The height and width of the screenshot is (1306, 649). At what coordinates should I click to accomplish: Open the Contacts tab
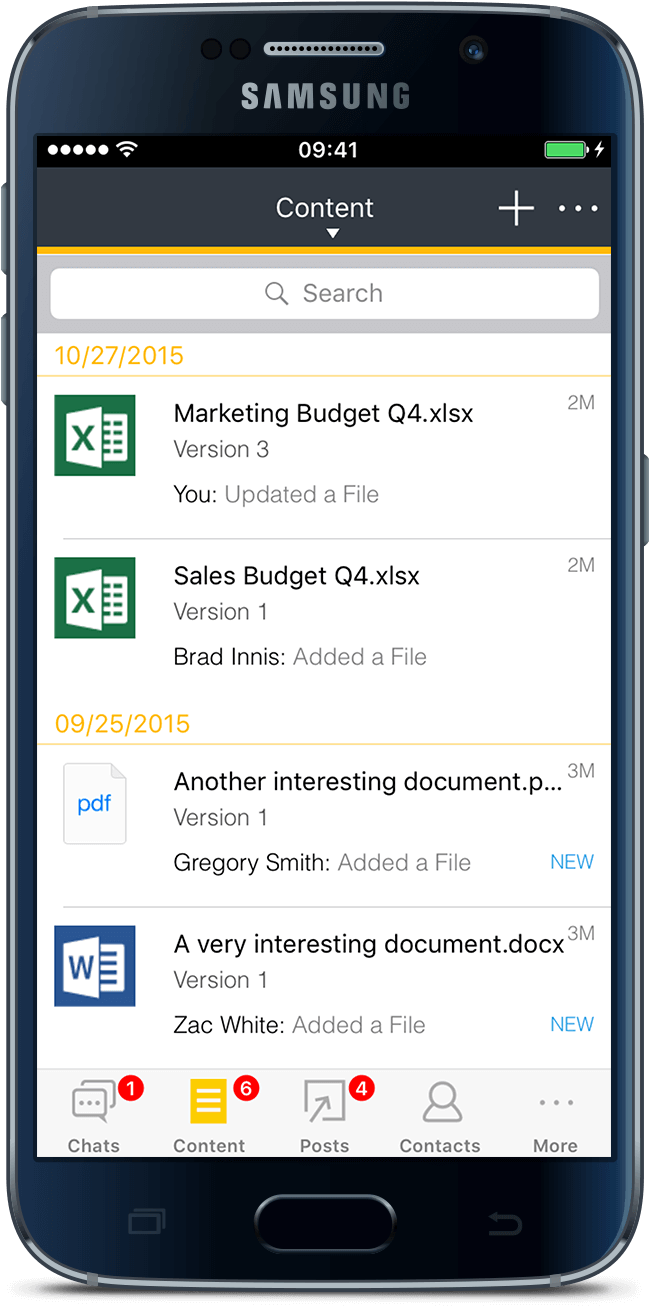pyautogui.click(x=440, y=1116)
